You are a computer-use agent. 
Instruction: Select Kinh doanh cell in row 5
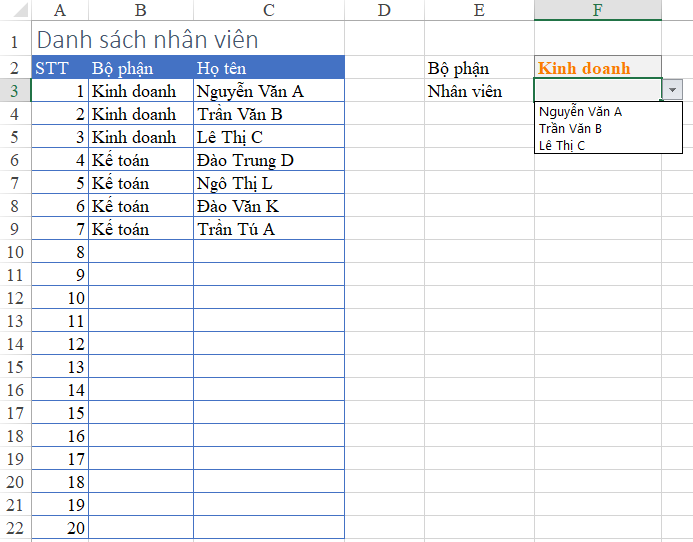141,137
